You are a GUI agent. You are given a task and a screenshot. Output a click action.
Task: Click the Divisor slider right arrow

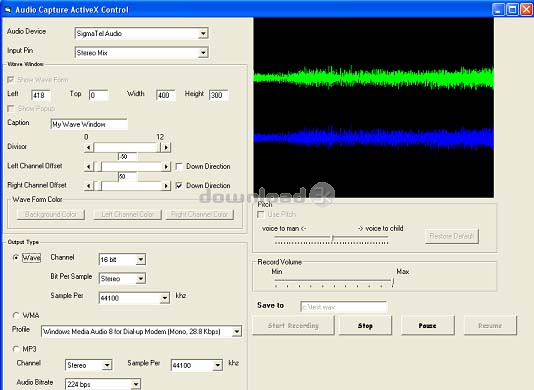coord(166,147)
